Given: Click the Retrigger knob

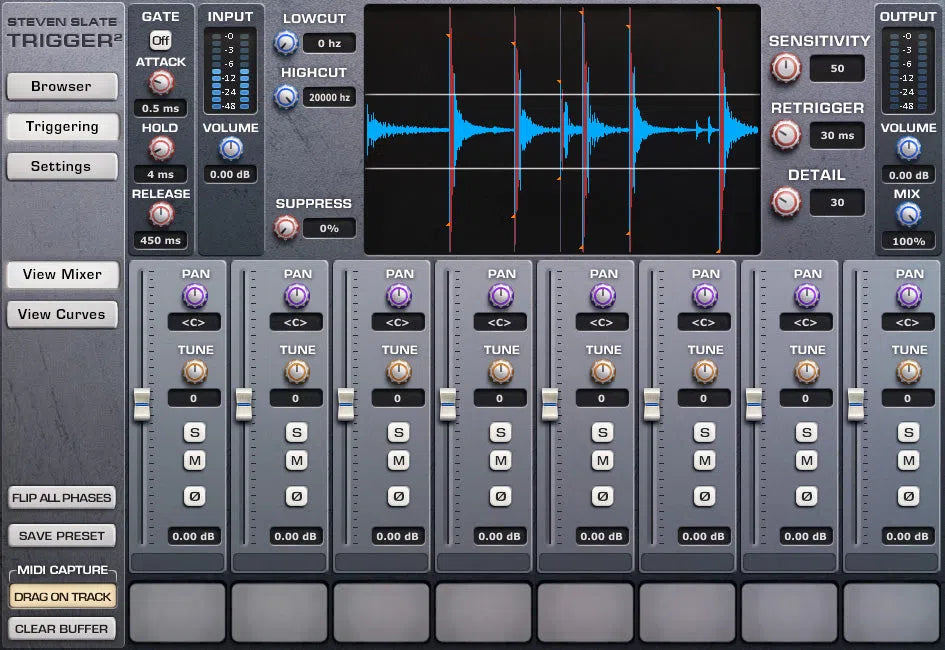Looking at the screenshot, I should coord(786,134).
